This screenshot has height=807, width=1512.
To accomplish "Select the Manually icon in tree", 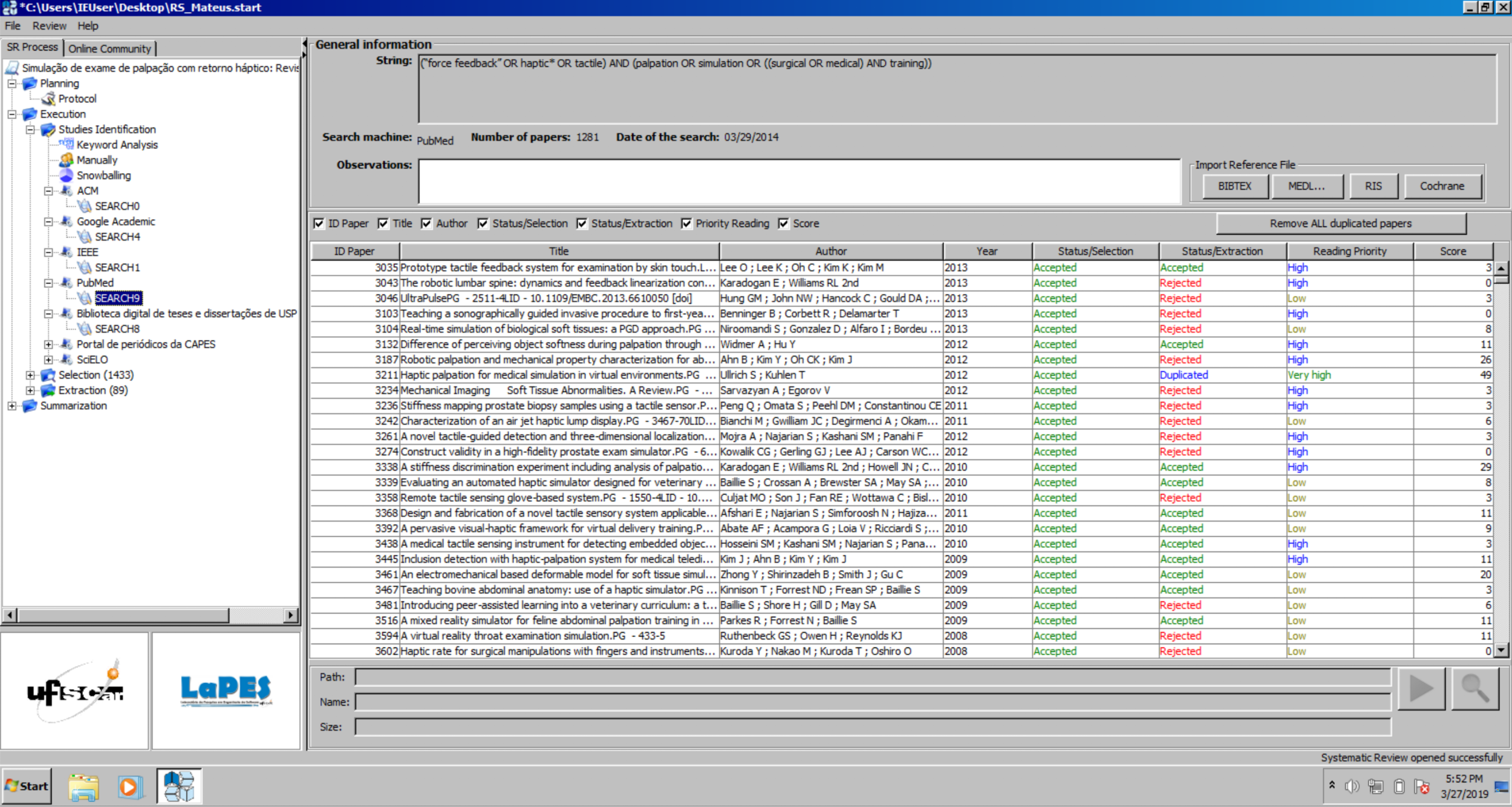I will (x=67, y=160).
